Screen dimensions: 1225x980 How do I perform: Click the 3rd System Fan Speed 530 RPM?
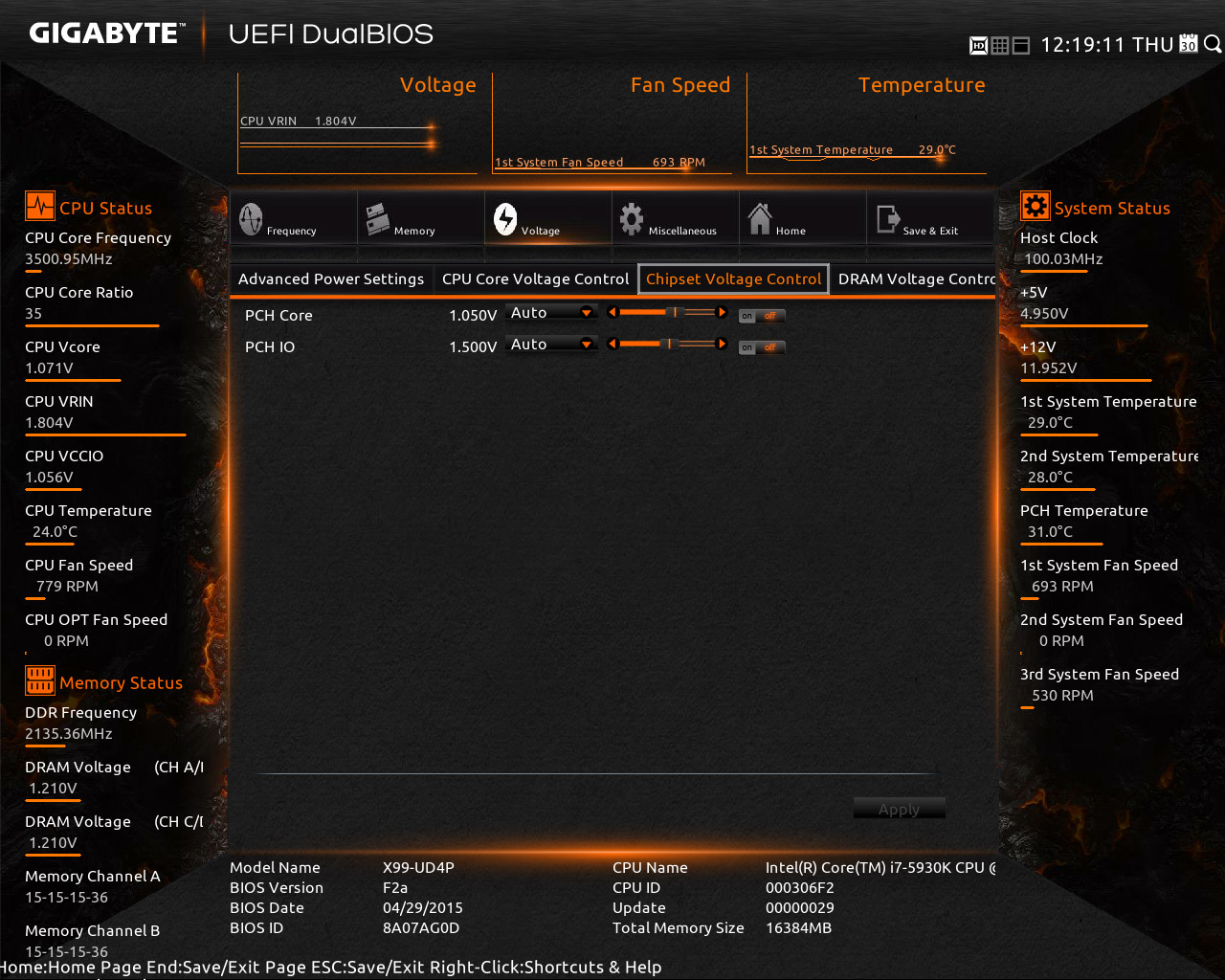tap(1062, 696)
